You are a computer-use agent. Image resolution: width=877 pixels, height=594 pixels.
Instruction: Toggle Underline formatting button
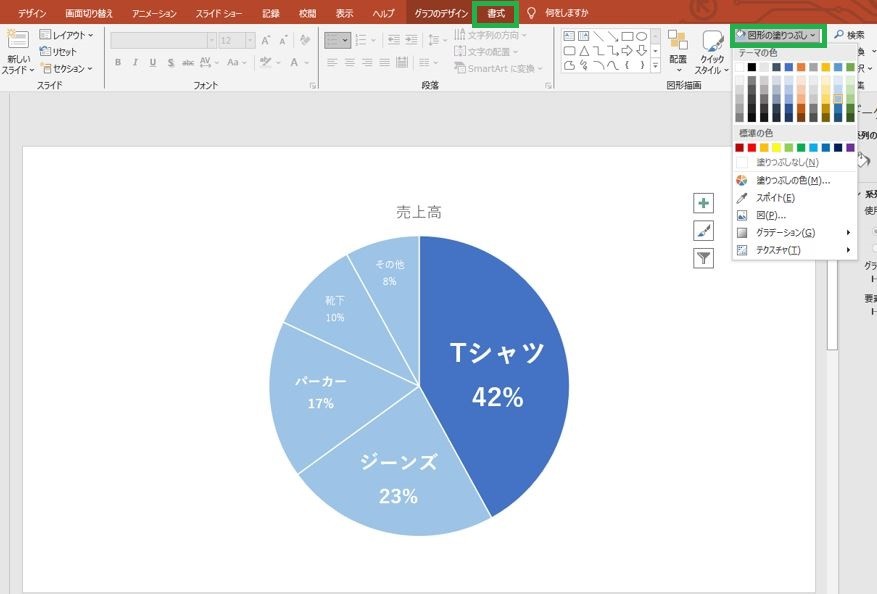pyautogui.click(x=153, y=63)
